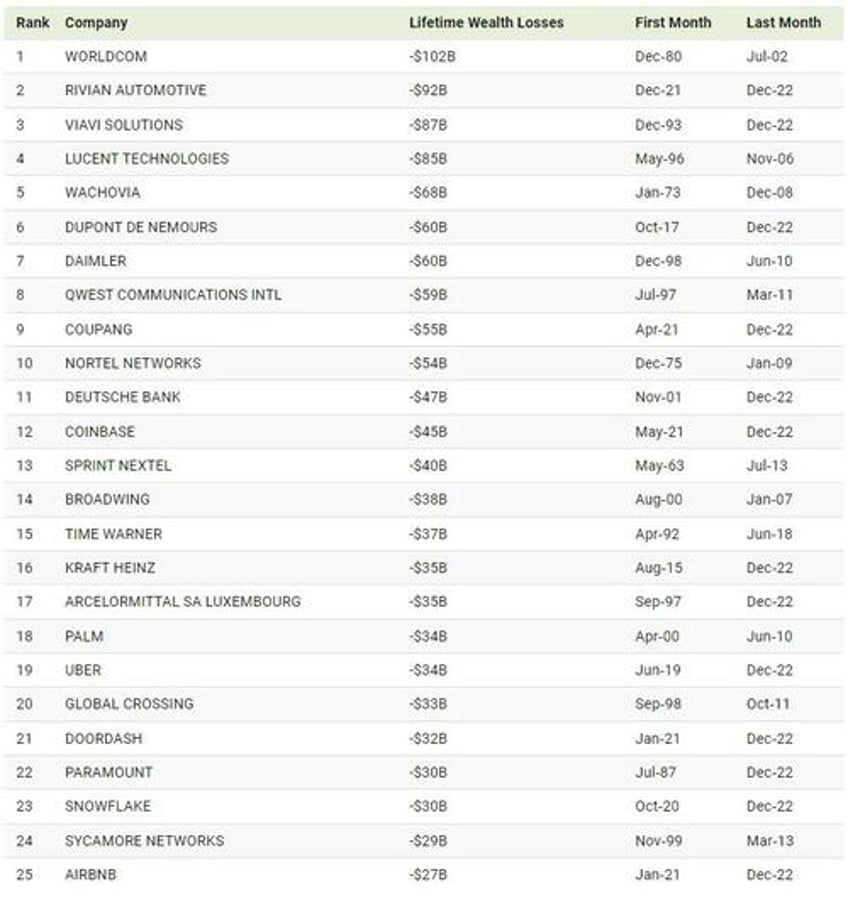Click Wachovia's Dec-08 last month
Screen dimensions: 848x898
pos(770,192)
